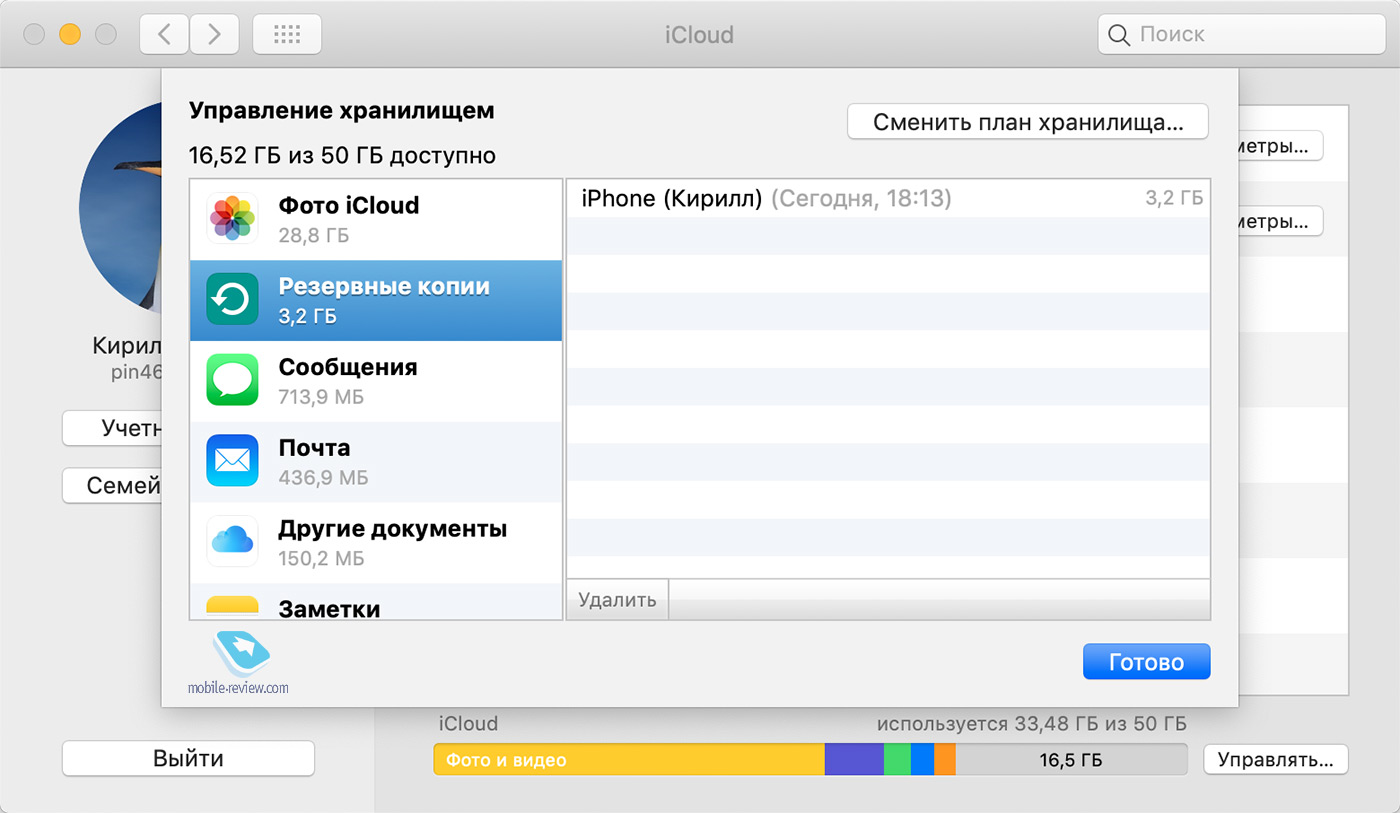The image size is (1400, 813).
Task: Click the green Messages bubble icon
Action: (232, 380)
